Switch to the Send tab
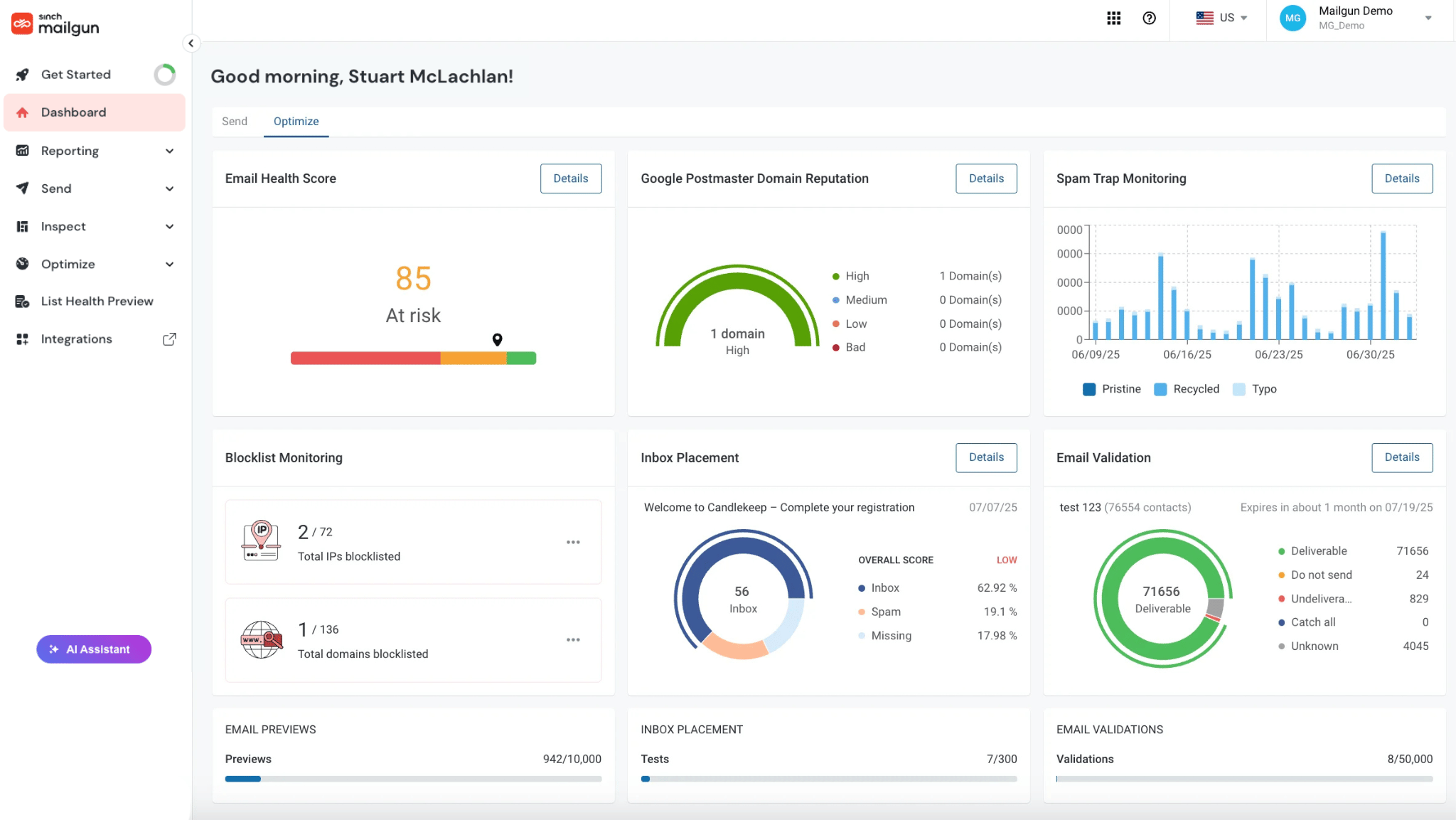This screenshot has width=1456, height=820. [x=235, y=122]
